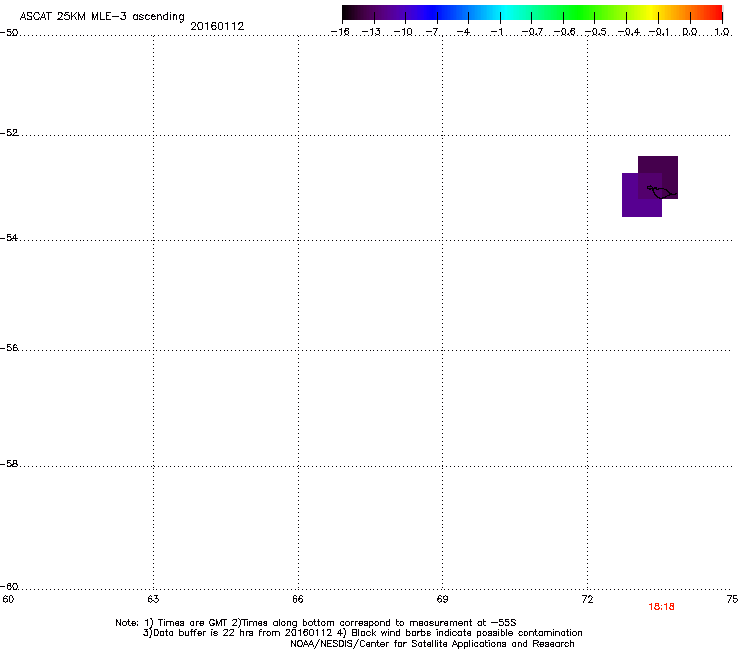740x650 pixels.
Task: Click the color bar label -0.6
Action: [x=564, y=32]
